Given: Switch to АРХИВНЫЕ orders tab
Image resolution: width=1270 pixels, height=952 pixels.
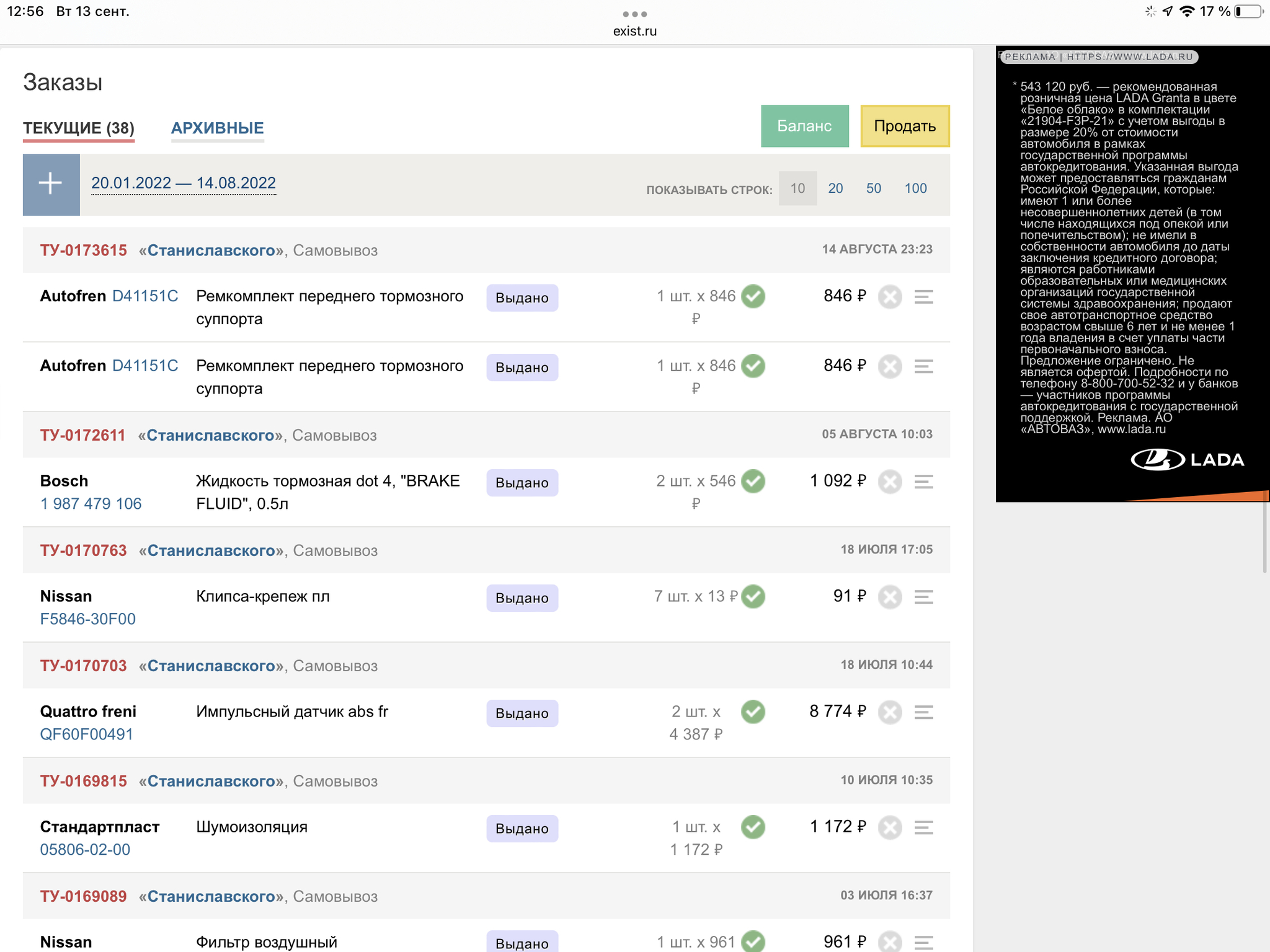Looking at the screenshot, I should (x=218, y=128).
